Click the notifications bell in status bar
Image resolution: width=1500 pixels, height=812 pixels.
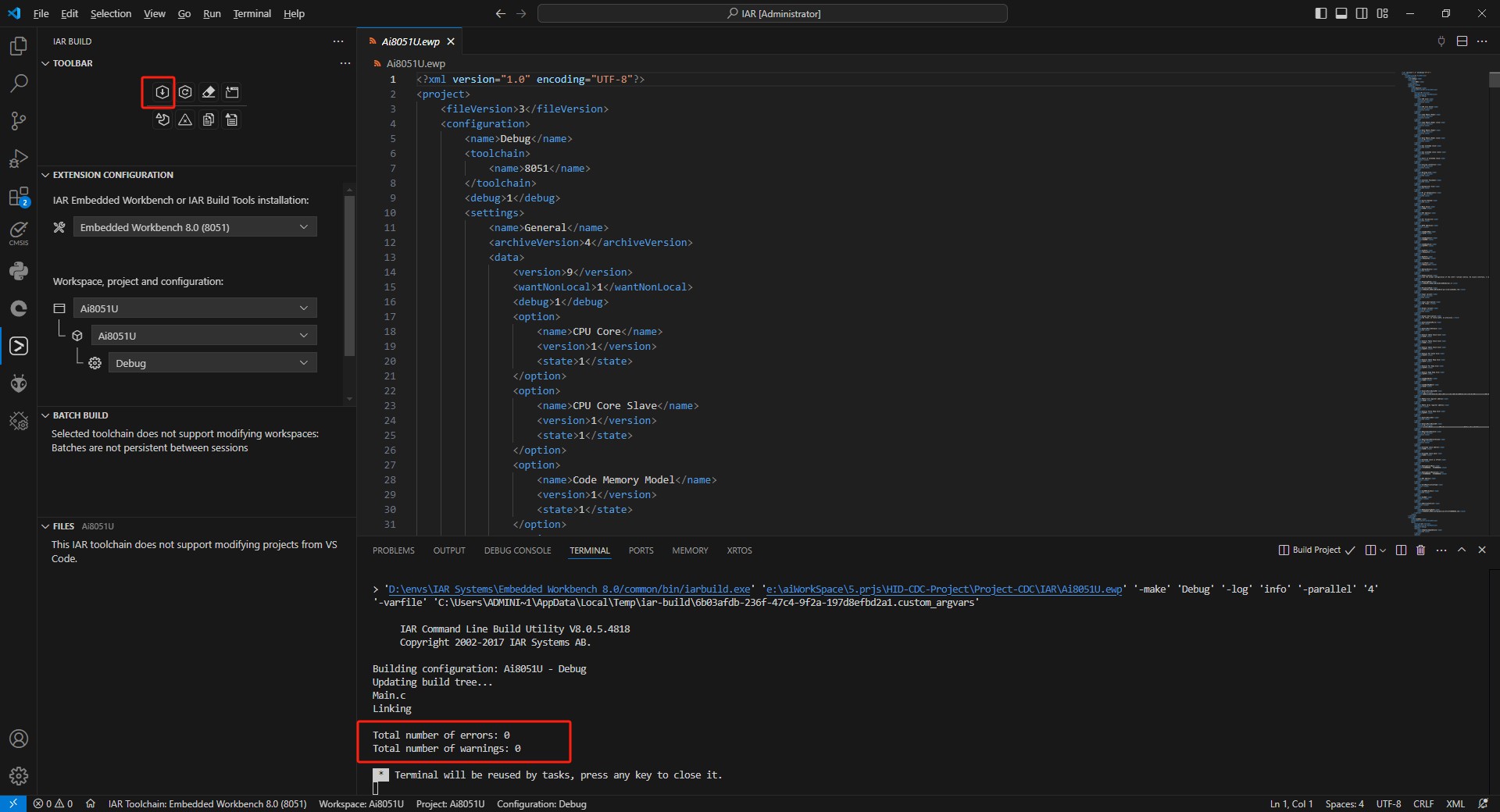pyautogui.click(x=1484, y=803)
